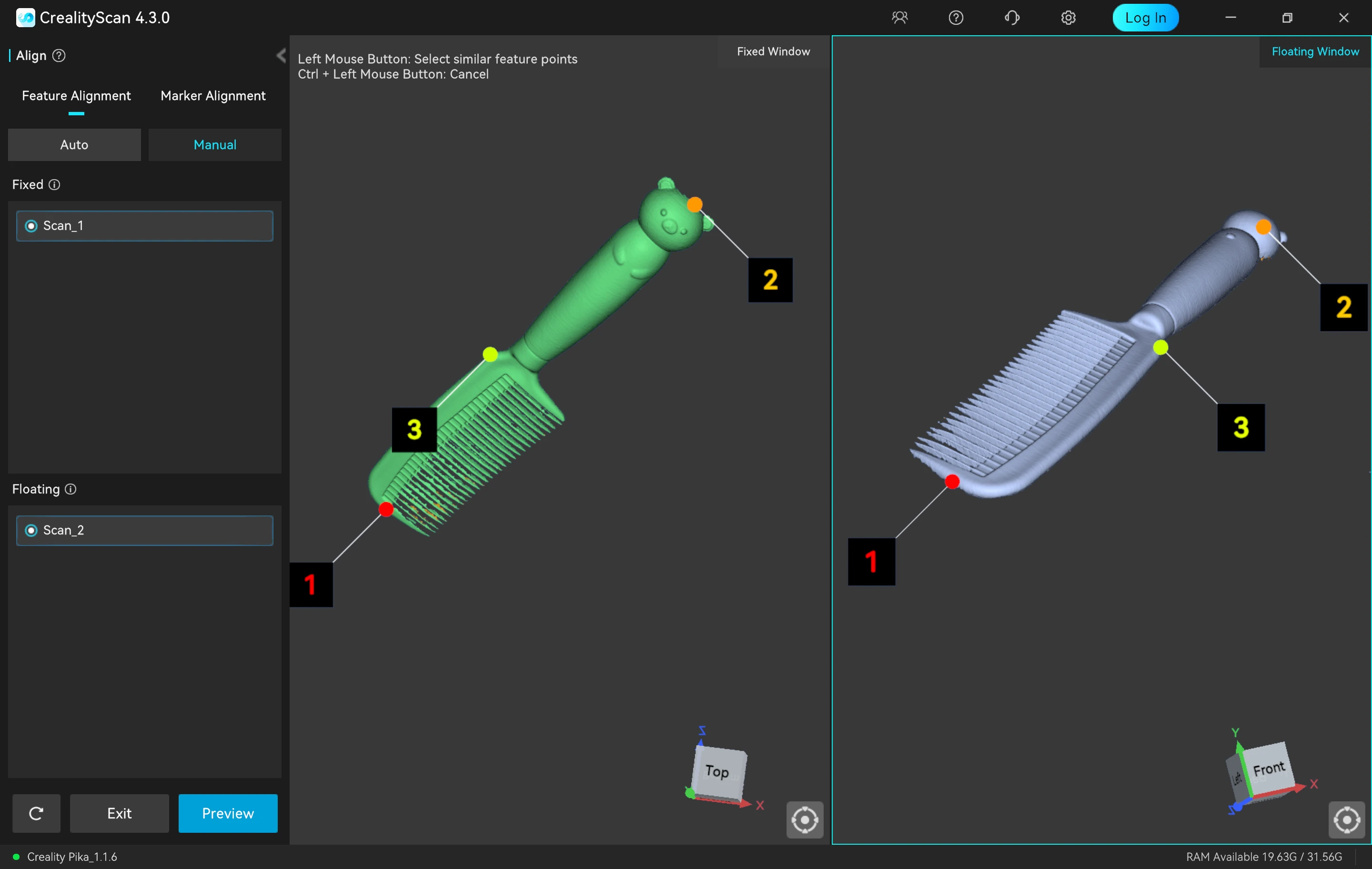Open the help question mark icon in title bar
Image resolution: width=1372 pixels, height=869 pixels.
(x=956, y=18)
